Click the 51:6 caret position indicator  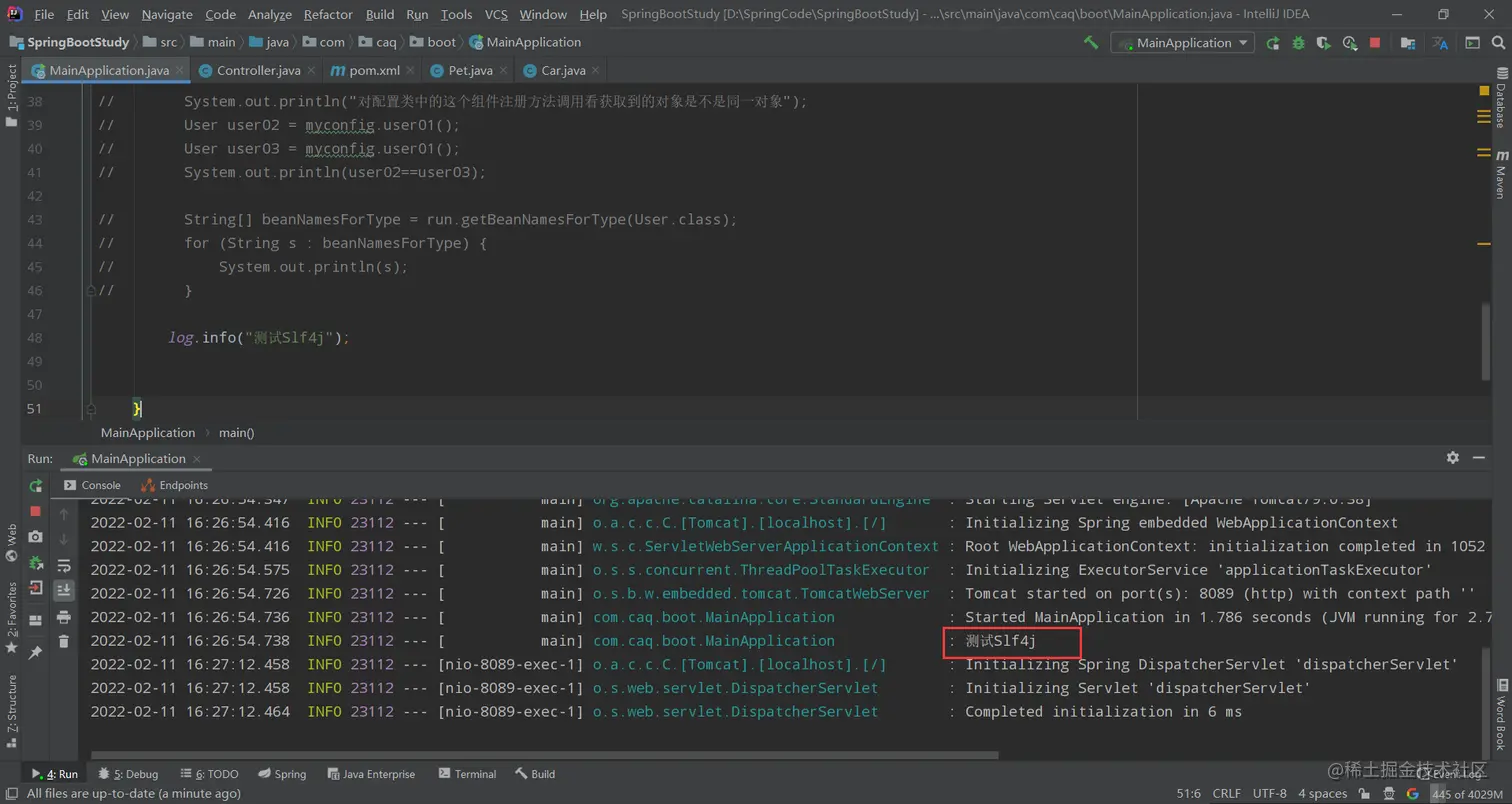point(1189,794)
